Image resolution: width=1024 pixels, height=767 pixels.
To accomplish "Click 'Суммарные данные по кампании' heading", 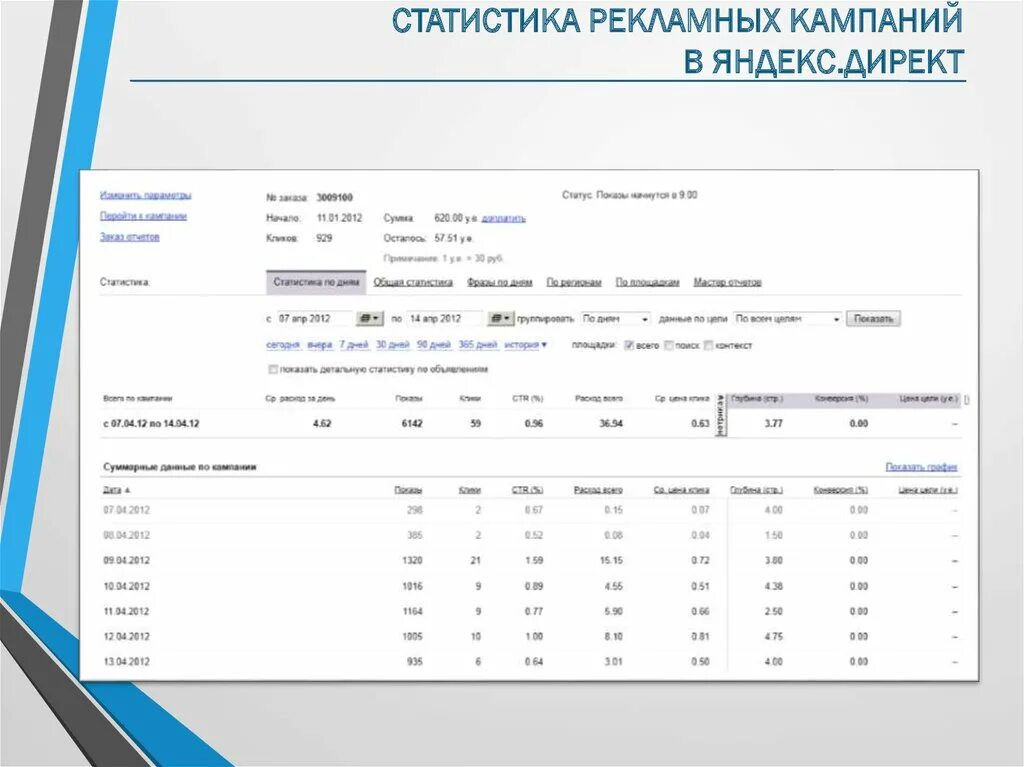I will (180, 467).
